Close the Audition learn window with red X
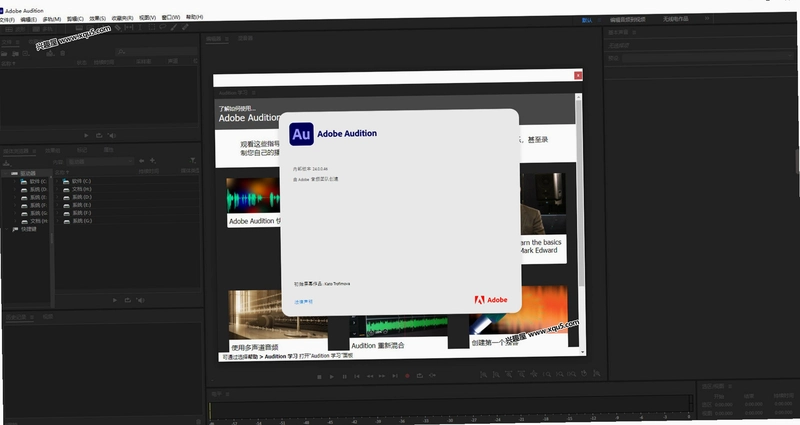 point(578,76)
